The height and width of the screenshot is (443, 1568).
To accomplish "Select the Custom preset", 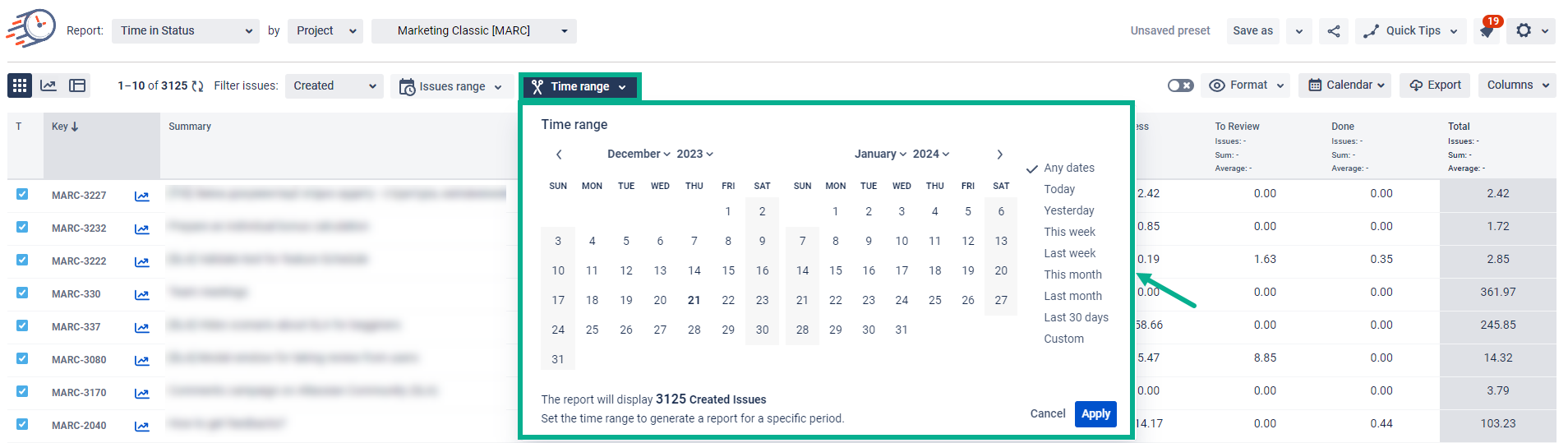I will [1063, 339].
